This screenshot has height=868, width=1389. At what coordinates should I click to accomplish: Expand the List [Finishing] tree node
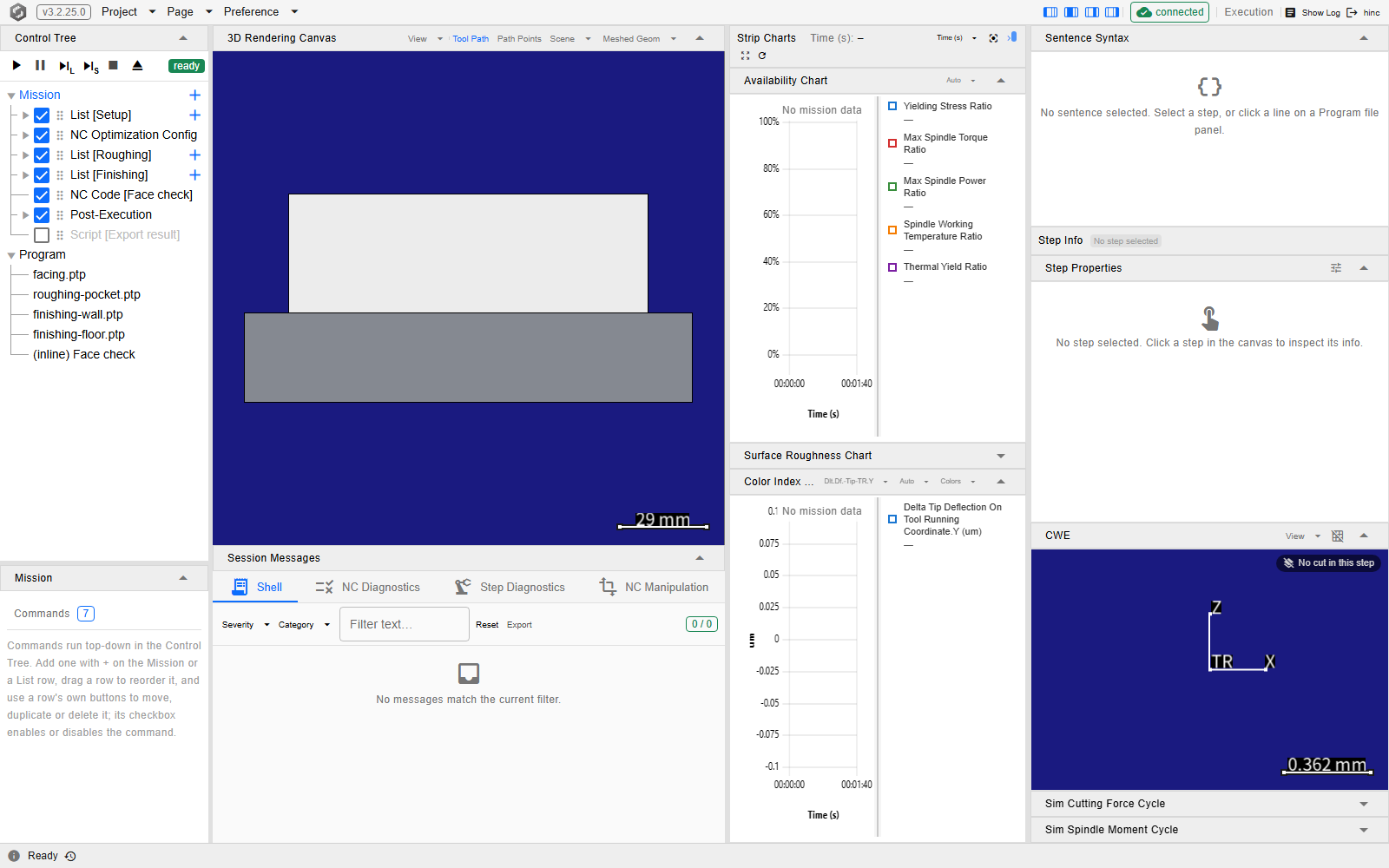[x=25, y=175]
